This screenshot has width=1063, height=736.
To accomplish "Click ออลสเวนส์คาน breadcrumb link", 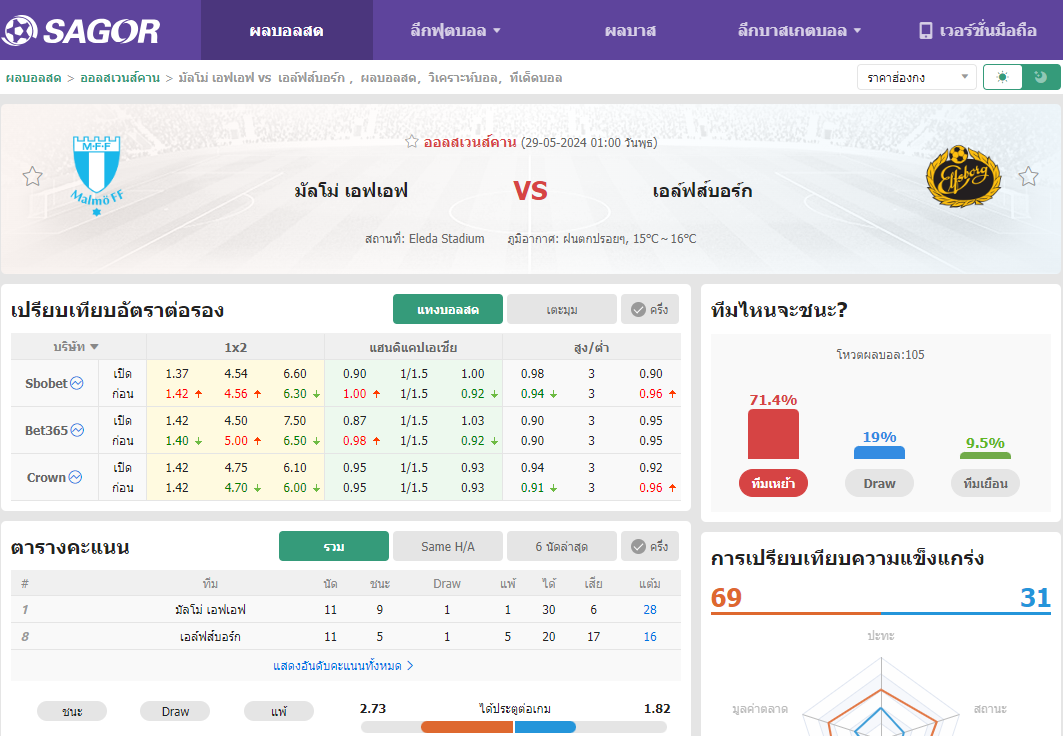I will click(120, 78).
